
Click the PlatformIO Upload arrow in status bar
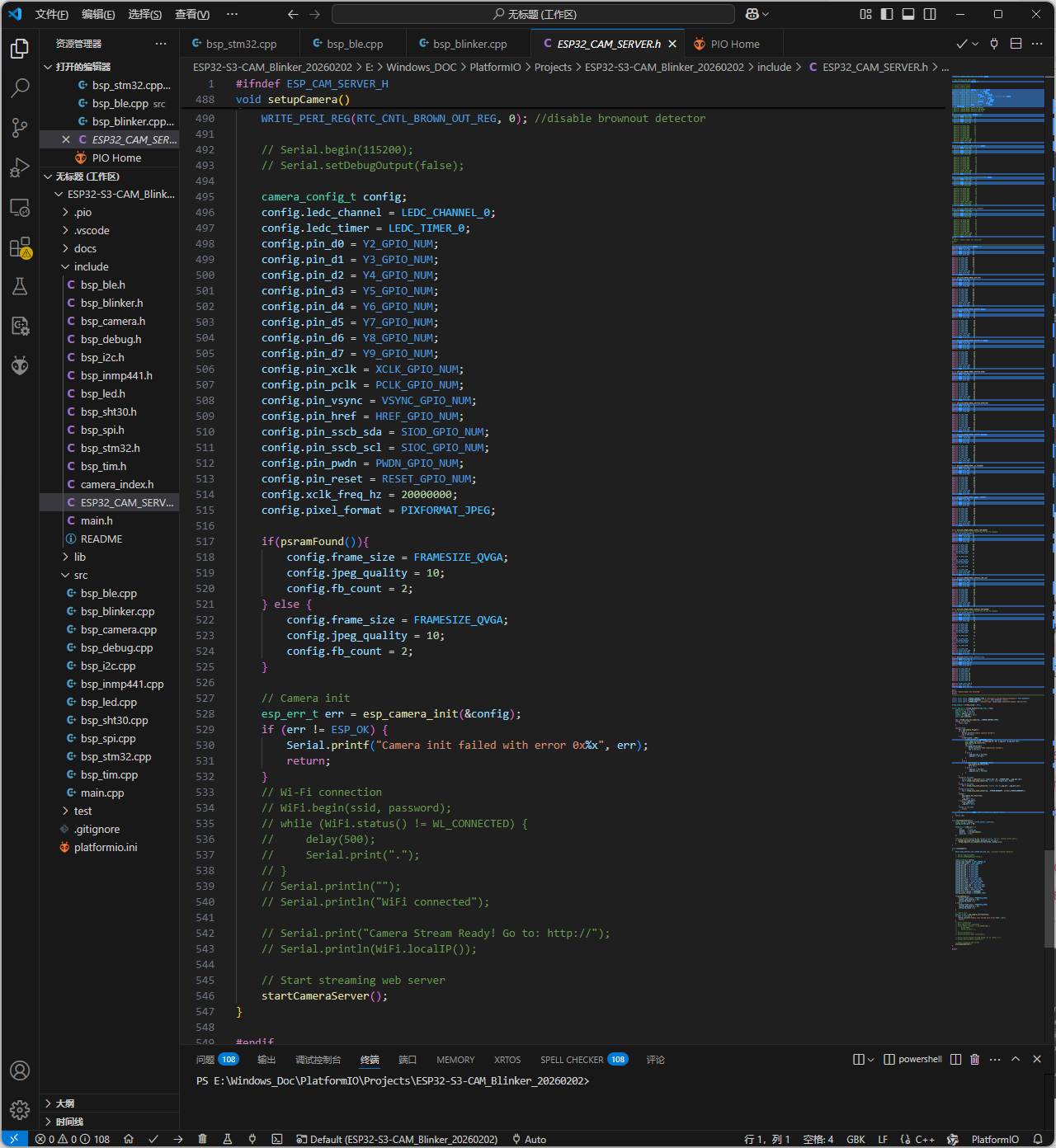178,1139
